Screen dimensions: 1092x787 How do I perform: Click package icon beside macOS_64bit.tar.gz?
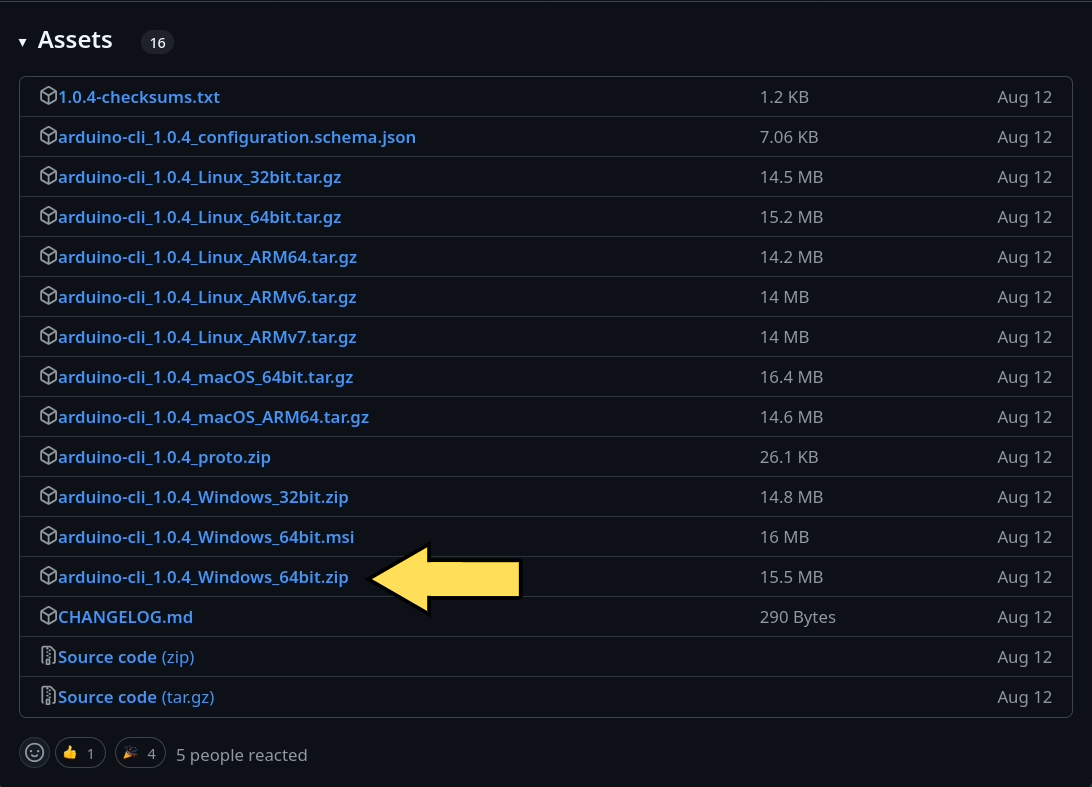tap(48, 375)
